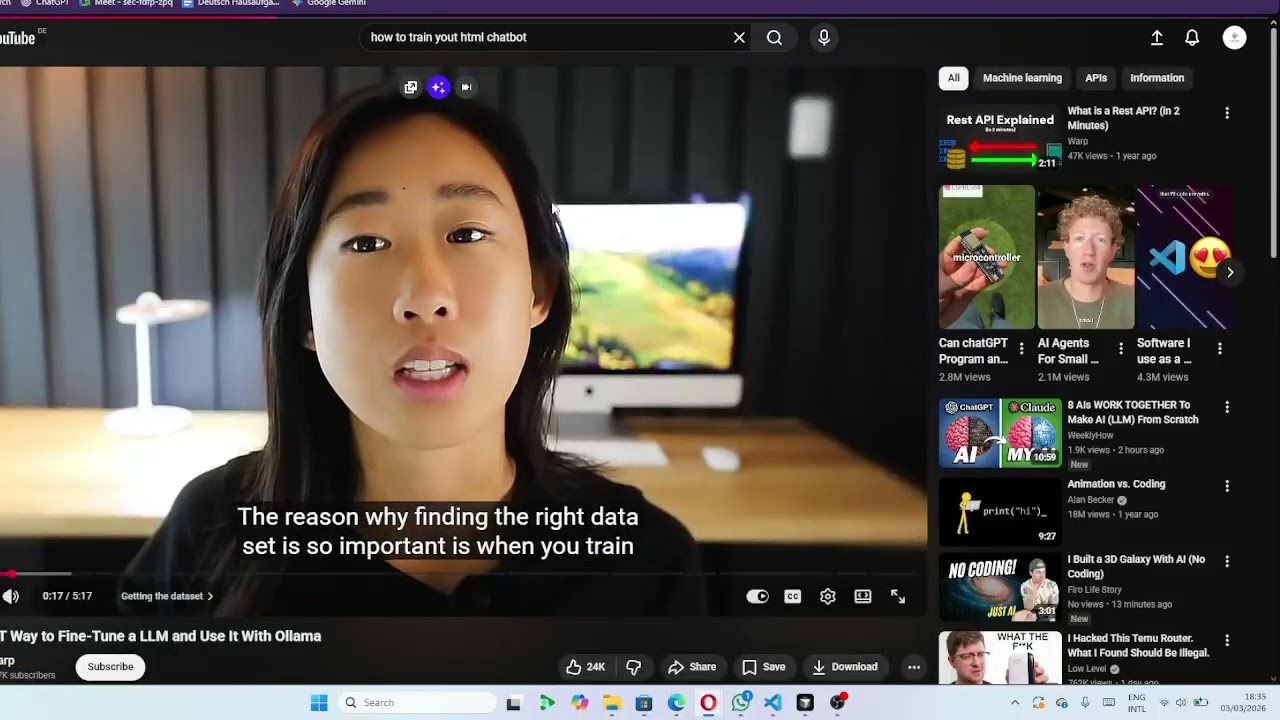
Task: Select the 'Machine learning' filter chip
Action: coord(1022,78)
